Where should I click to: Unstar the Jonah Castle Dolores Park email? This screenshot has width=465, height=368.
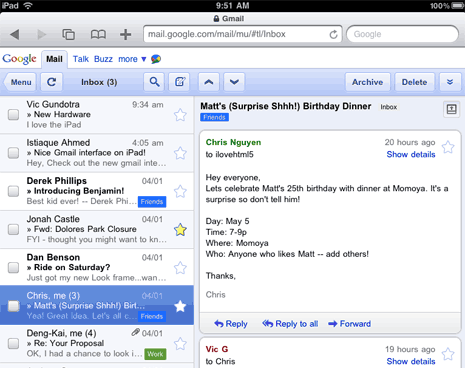[180, 230]
